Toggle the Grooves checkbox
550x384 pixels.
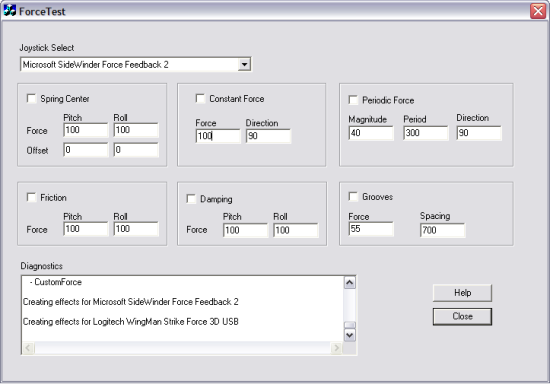point(353,197)
